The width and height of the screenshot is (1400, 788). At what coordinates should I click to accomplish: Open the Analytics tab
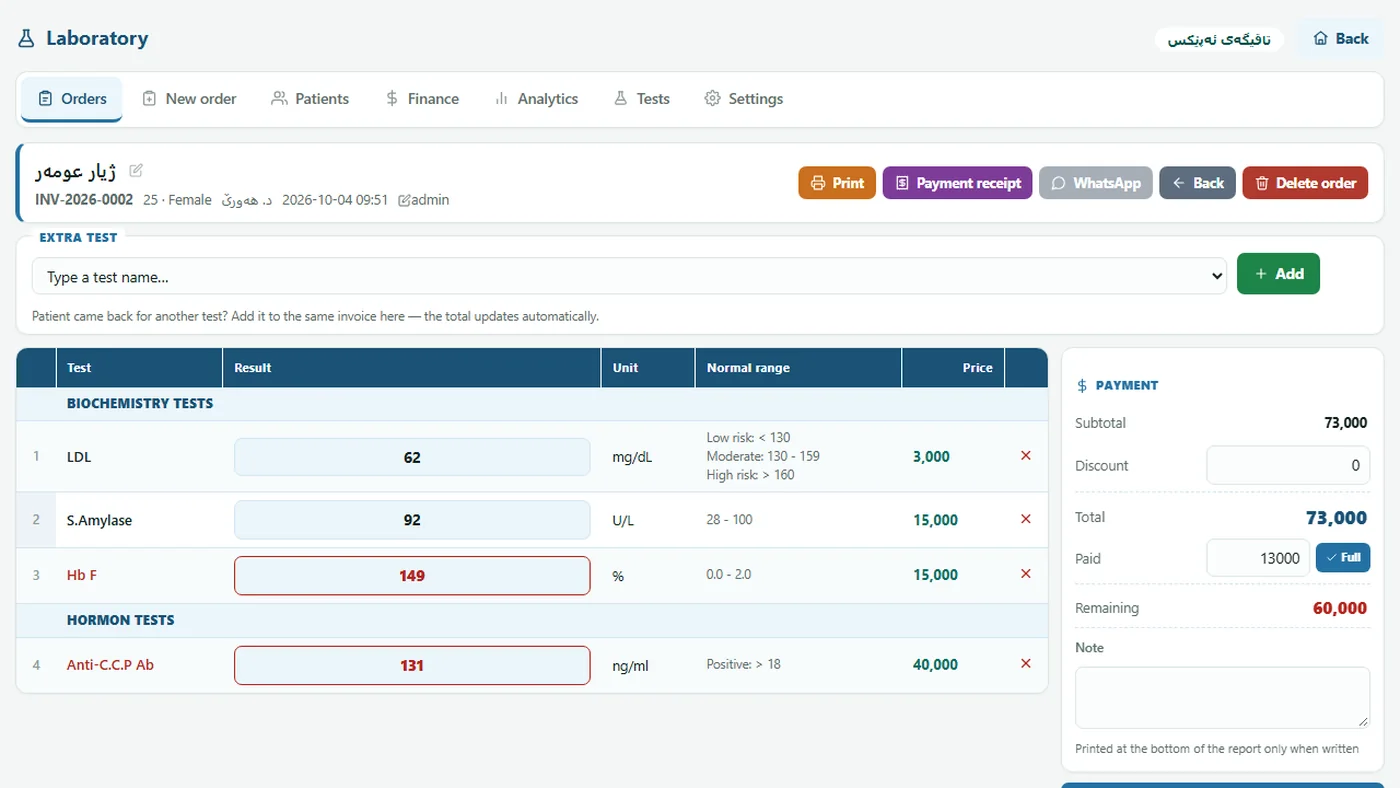click(536, 99)
